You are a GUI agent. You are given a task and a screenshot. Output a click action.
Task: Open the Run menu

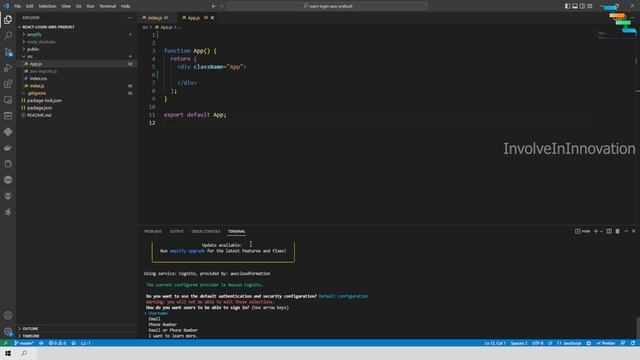90,6
